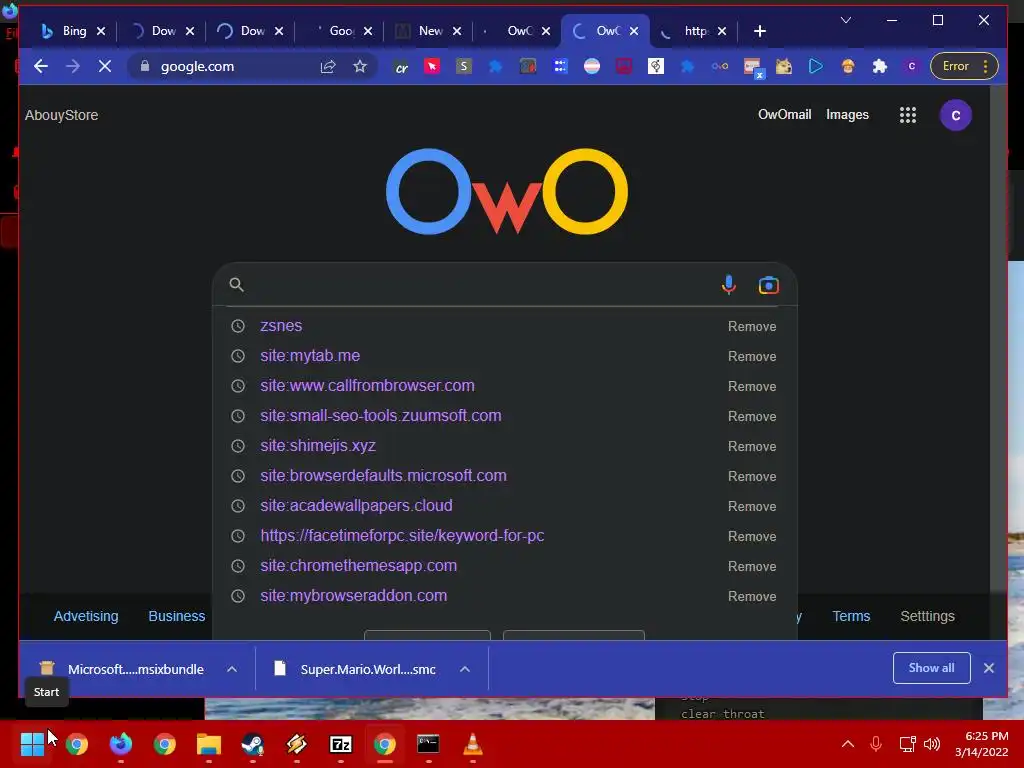The width and height of the screenshot is (1024, 768).
Task: Select the zsnes search suggestion
Action: tap(281, 325)
